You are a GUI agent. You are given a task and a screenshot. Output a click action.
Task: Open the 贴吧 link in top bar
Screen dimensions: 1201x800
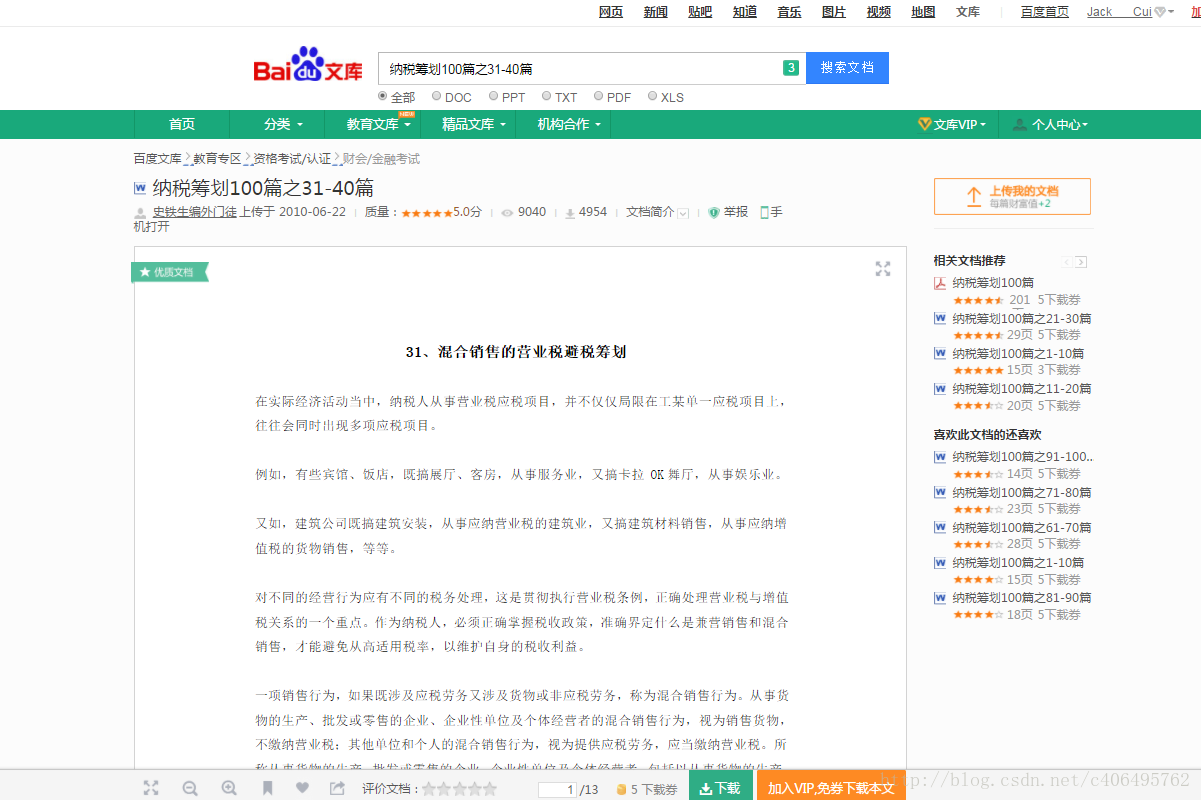700,12
